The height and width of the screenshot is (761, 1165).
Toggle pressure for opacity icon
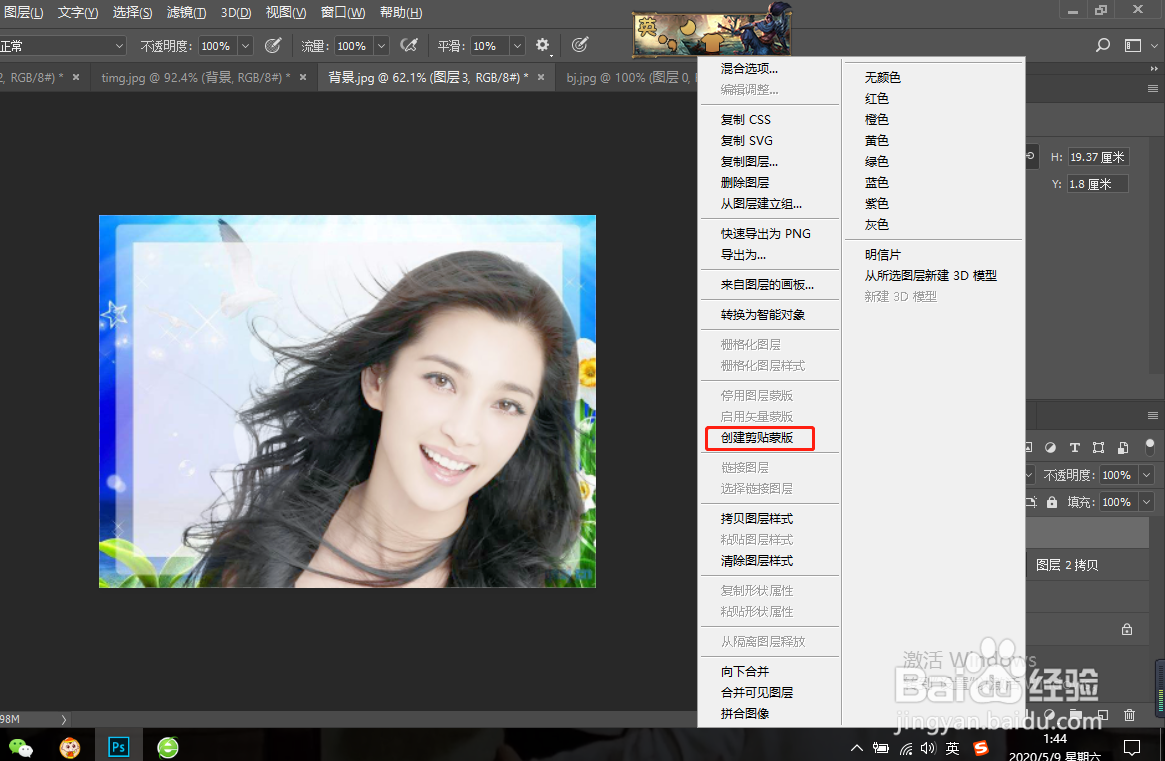(273, 45)
